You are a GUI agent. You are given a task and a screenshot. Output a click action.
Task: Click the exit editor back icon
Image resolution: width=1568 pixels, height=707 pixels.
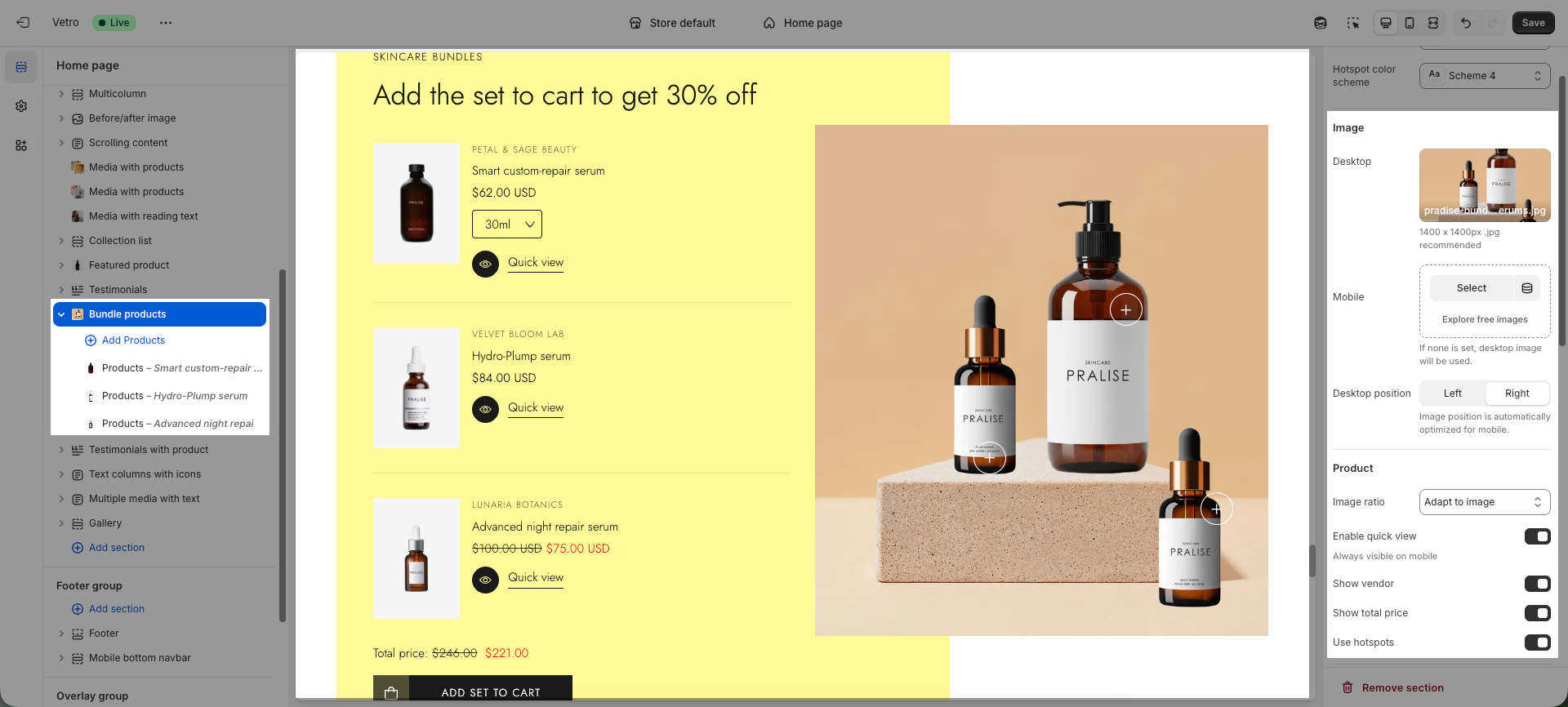[23, 23]
